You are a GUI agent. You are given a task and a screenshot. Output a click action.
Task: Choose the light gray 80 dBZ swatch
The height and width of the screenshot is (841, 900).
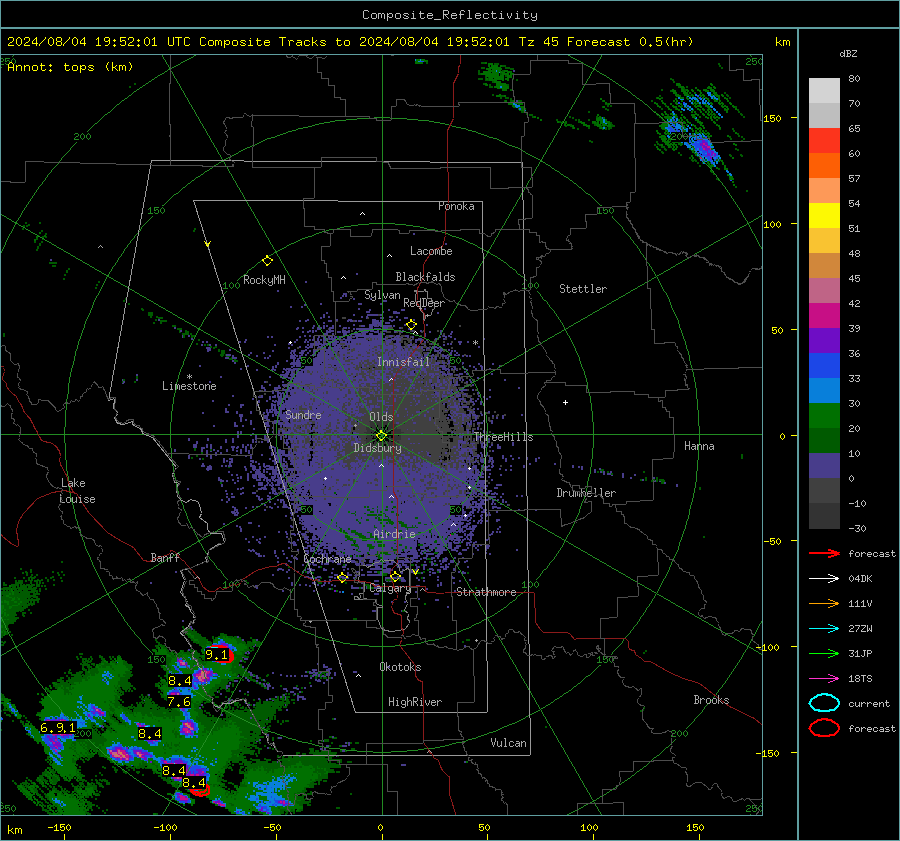[x=824, y=91]
